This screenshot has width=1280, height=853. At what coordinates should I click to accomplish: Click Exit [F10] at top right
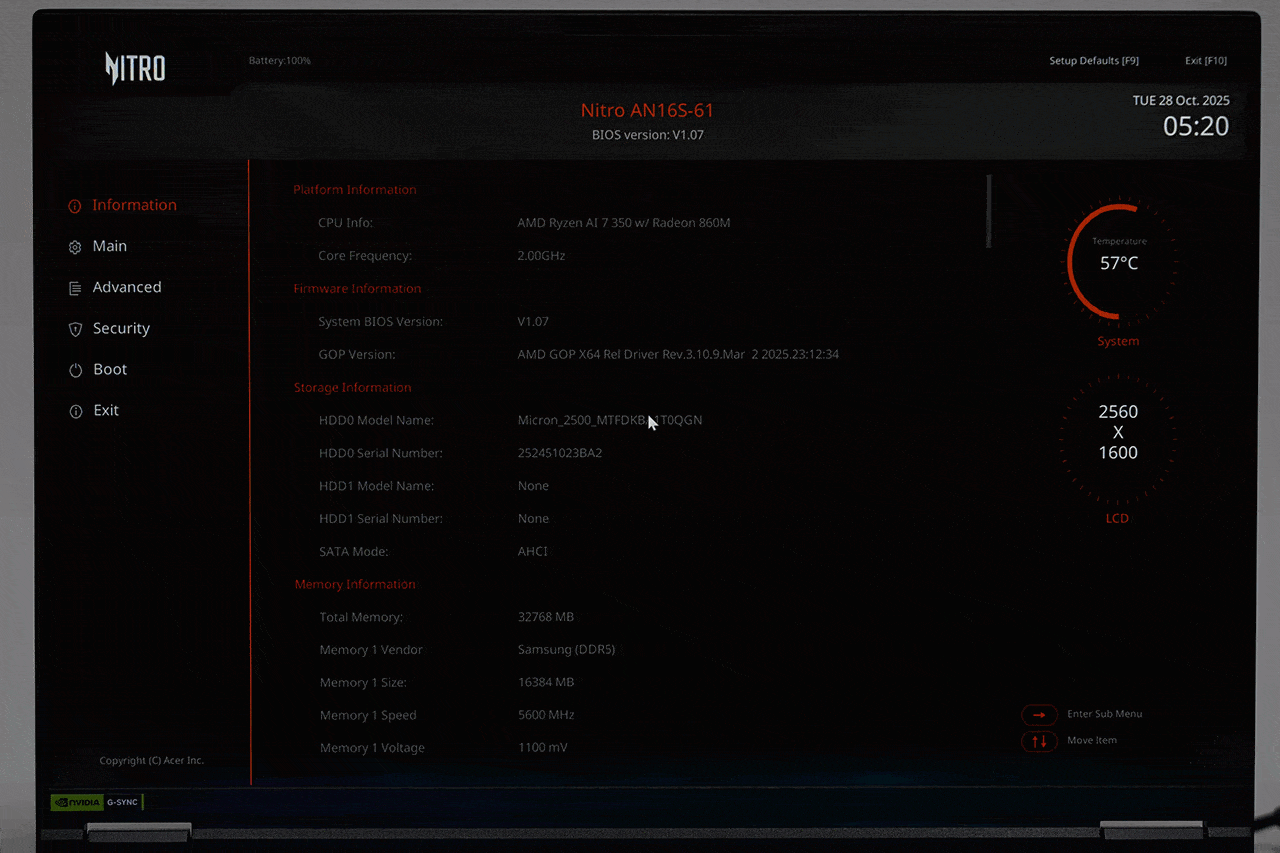pyautogui.click(x=1205, y=60)
